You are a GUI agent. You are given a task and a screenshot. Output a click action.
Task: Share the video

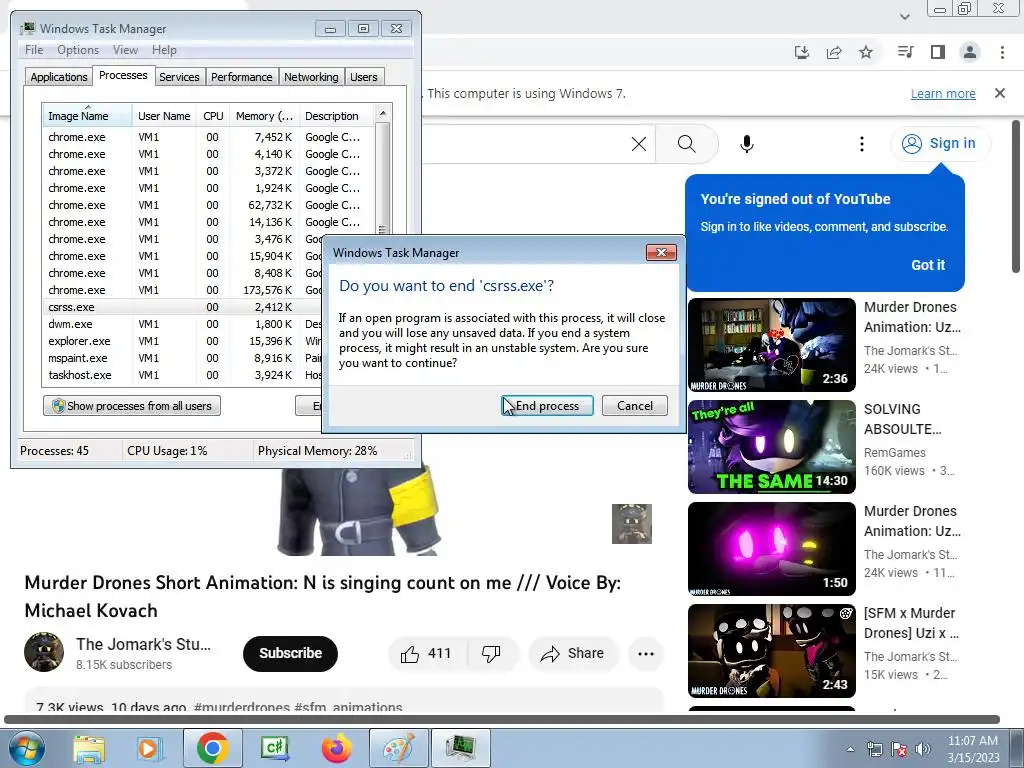[x=573, y=654]
